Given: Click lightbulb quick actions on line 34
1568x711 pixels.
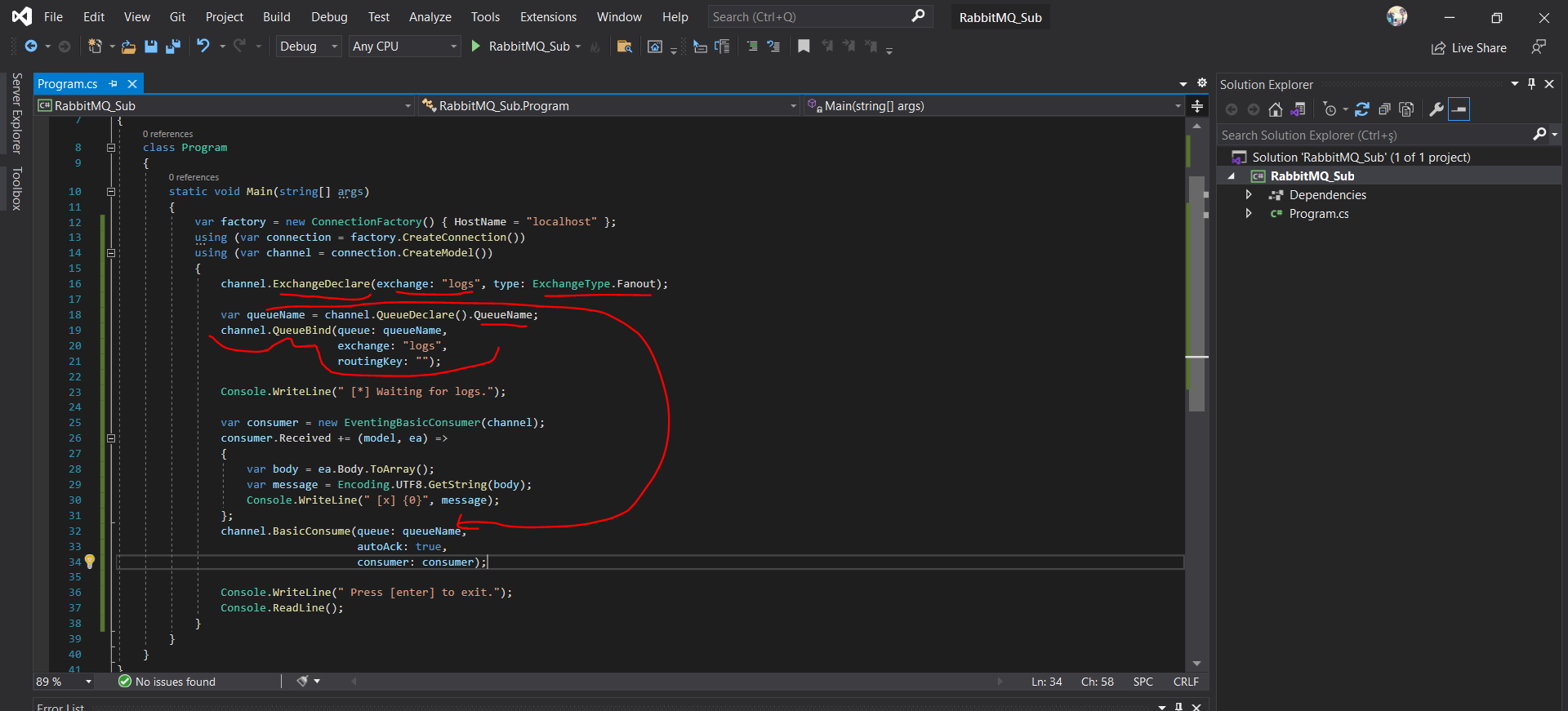Looking at the screenshot, I should [90, 562].
